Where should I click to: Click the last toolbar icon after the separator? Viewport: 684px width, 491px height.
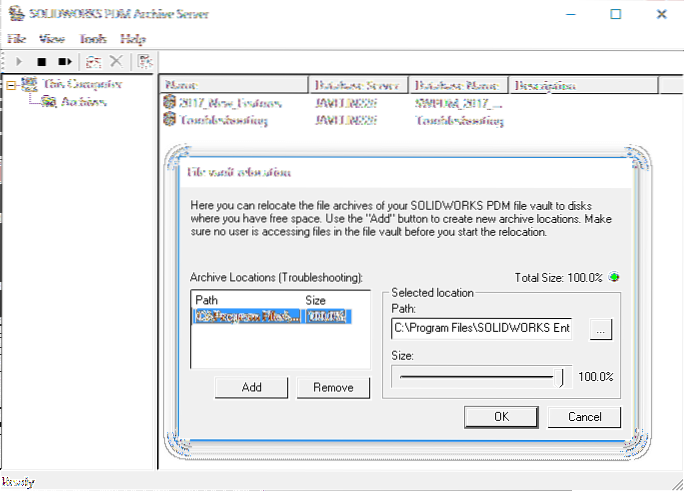[144, 61]
